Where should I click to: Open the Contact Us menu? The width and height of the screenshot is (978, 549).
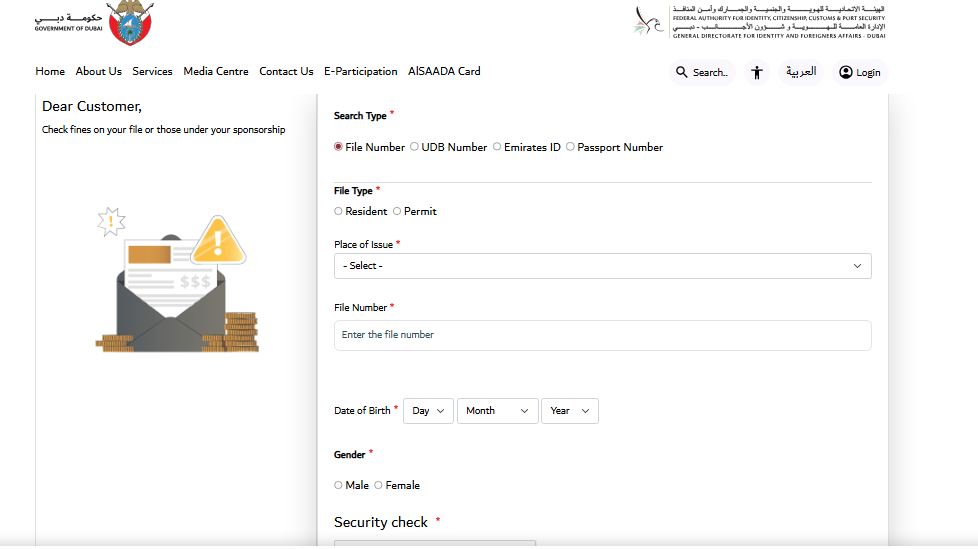pos(286,71)
